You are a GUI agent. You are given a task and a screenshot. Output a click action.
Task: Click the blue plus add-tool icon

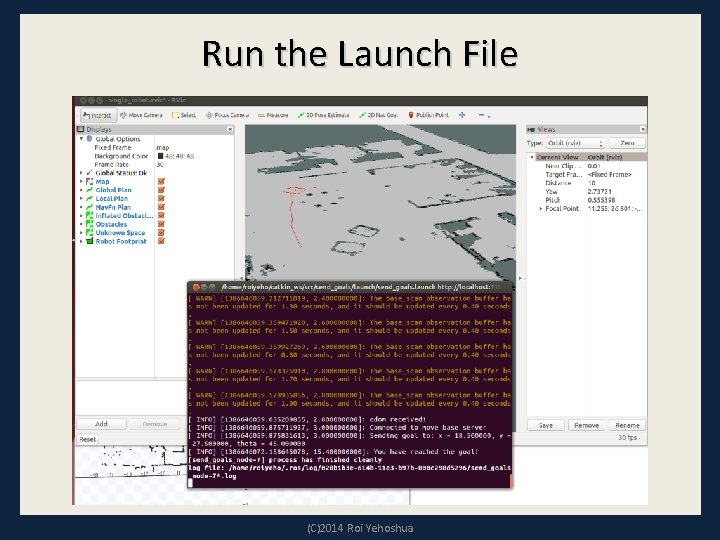[x=462, y=115]
